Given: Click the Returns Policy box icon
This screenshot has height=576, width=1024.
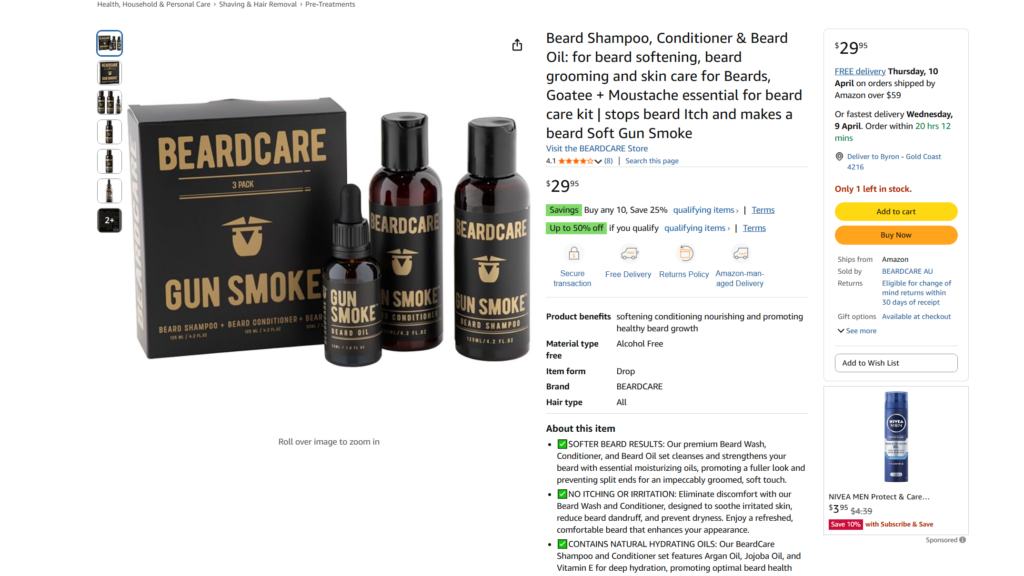Looking at the screenshot, I should pyautogui.click(x=686, y=253).
